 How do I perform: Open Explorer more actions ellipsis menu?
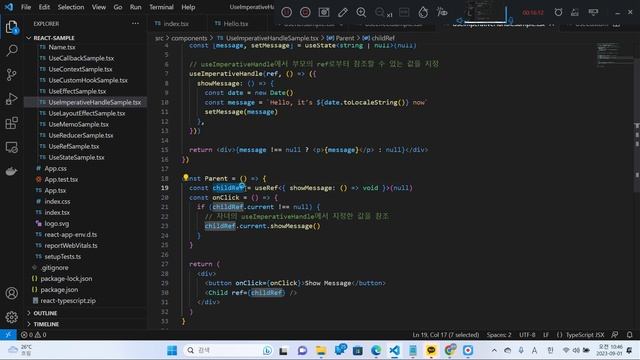click(135, 23)
